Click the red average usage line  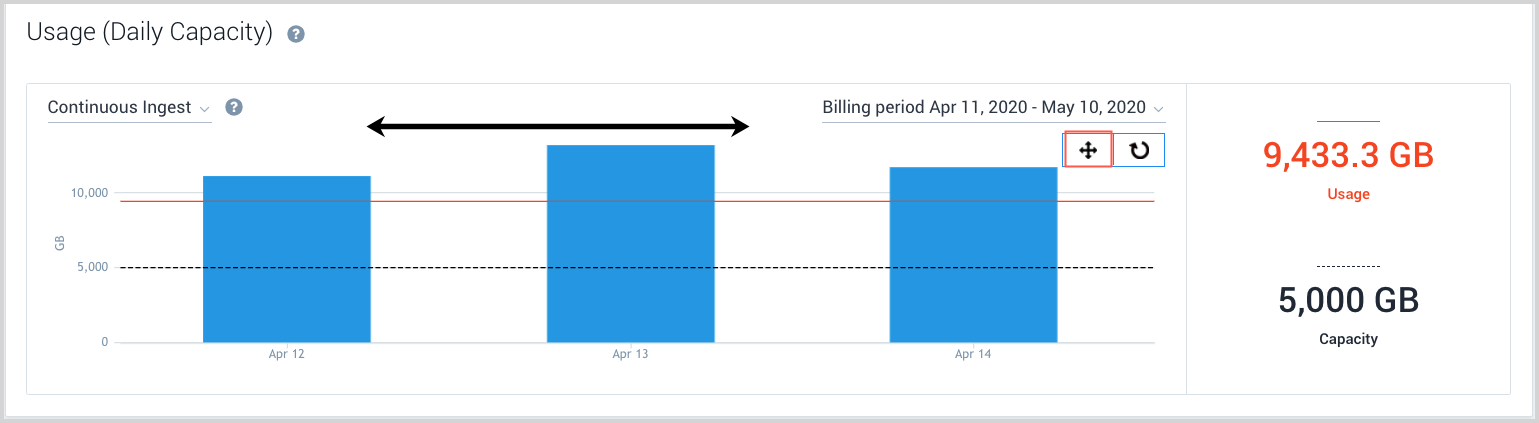460,202
